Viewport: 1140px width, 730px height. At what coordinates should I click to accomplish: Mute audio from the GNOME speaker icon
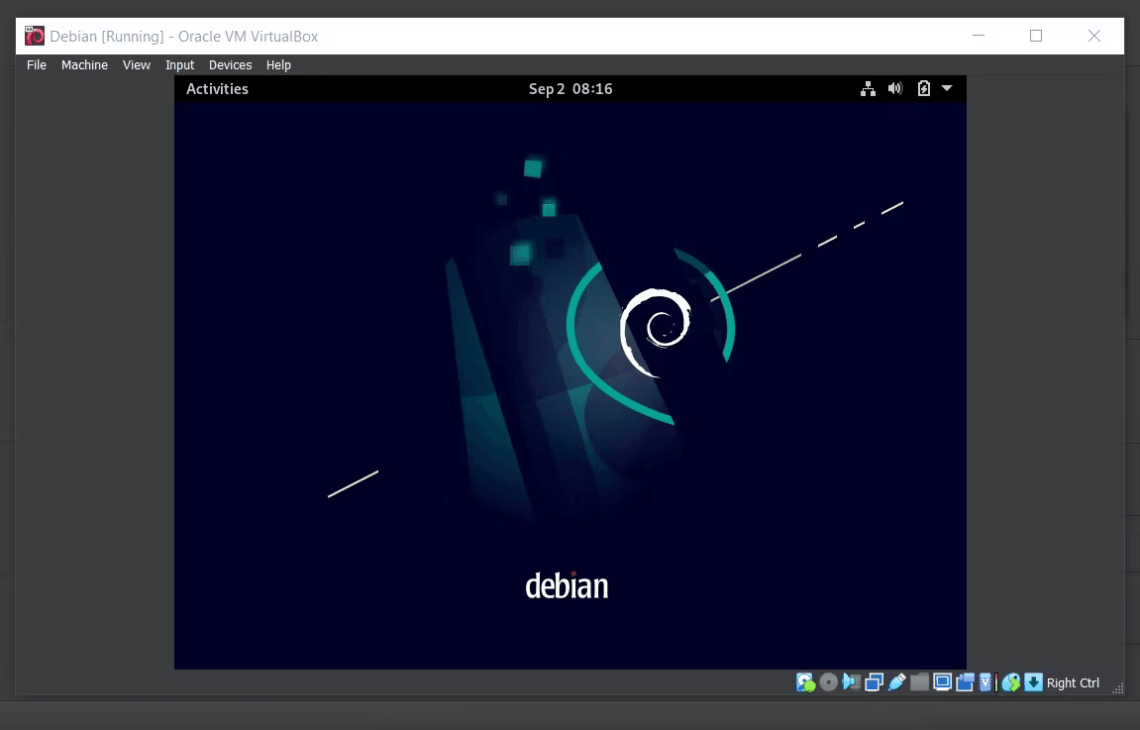[x=894, y=88]
